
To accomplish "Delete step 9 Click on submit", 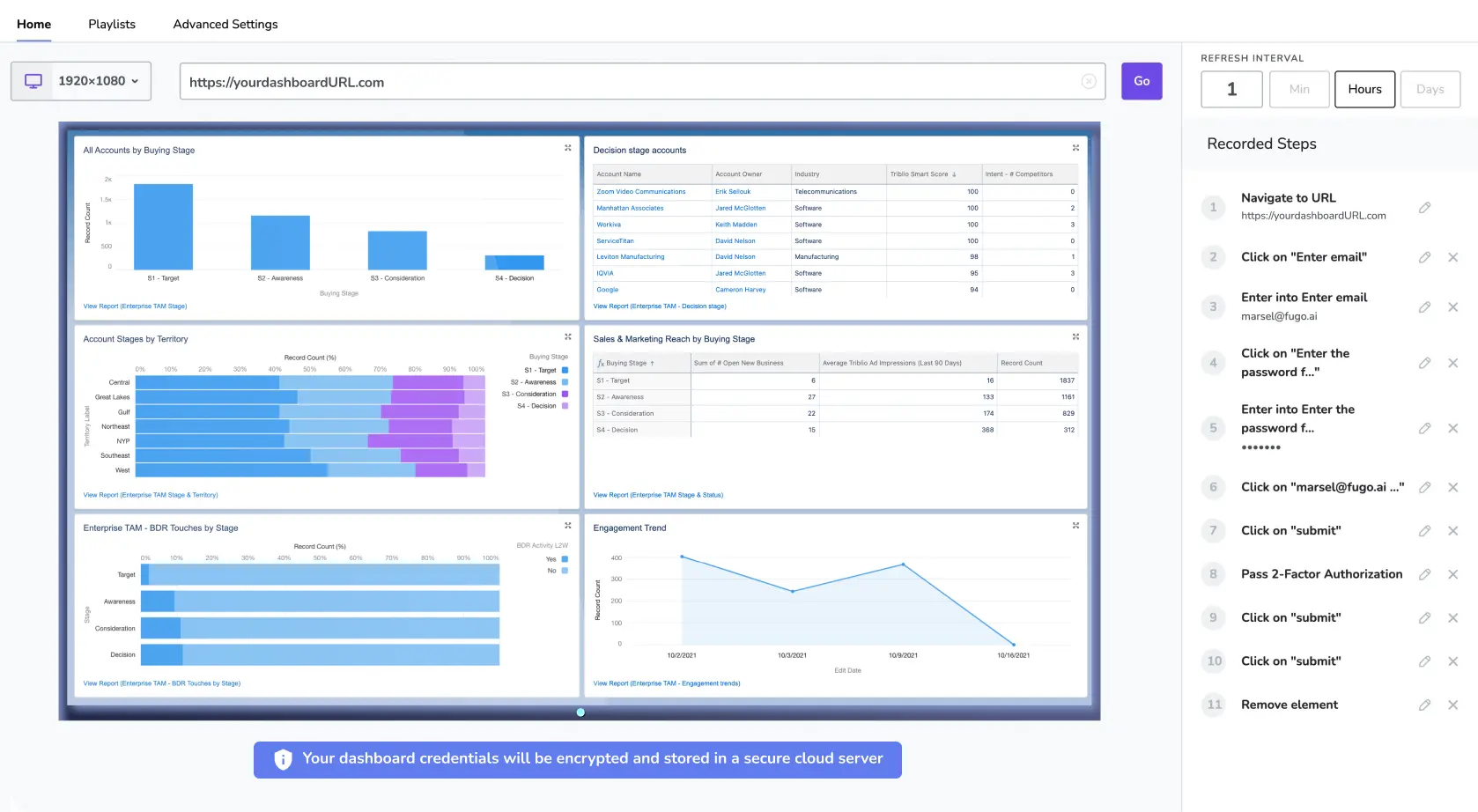I will click(x=1452, y=618).
